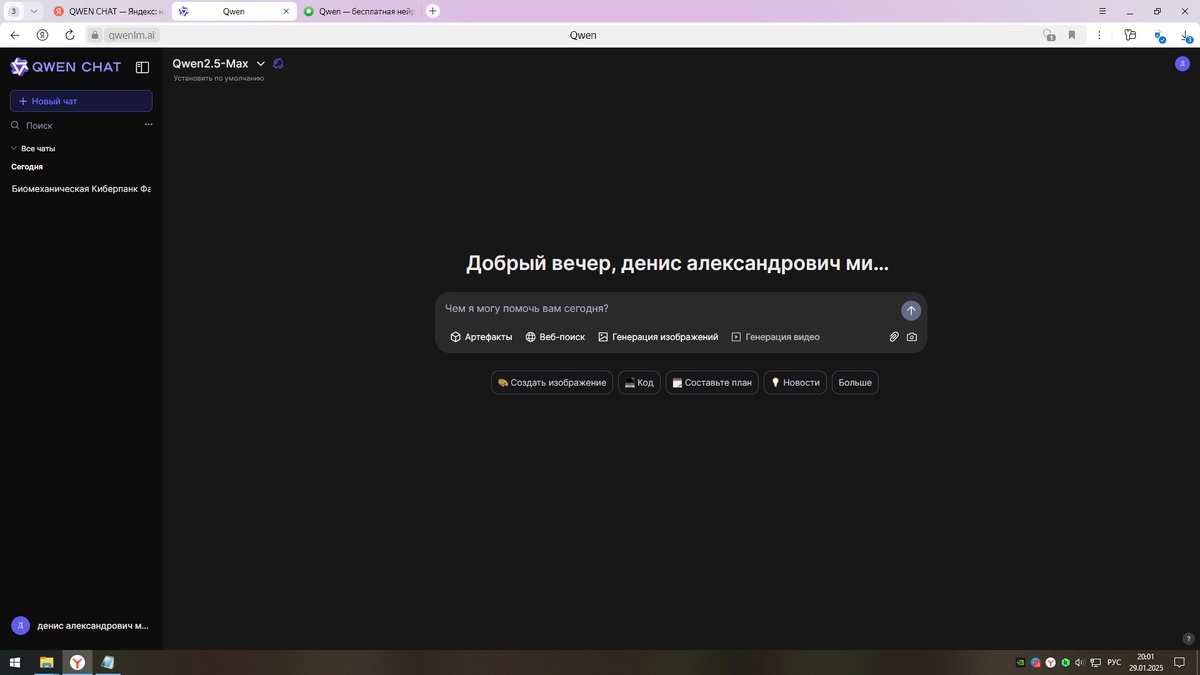The image size is (1200, 675).
Task: Toggle 'Веб-поиск' mode
Action: [555, 337]
